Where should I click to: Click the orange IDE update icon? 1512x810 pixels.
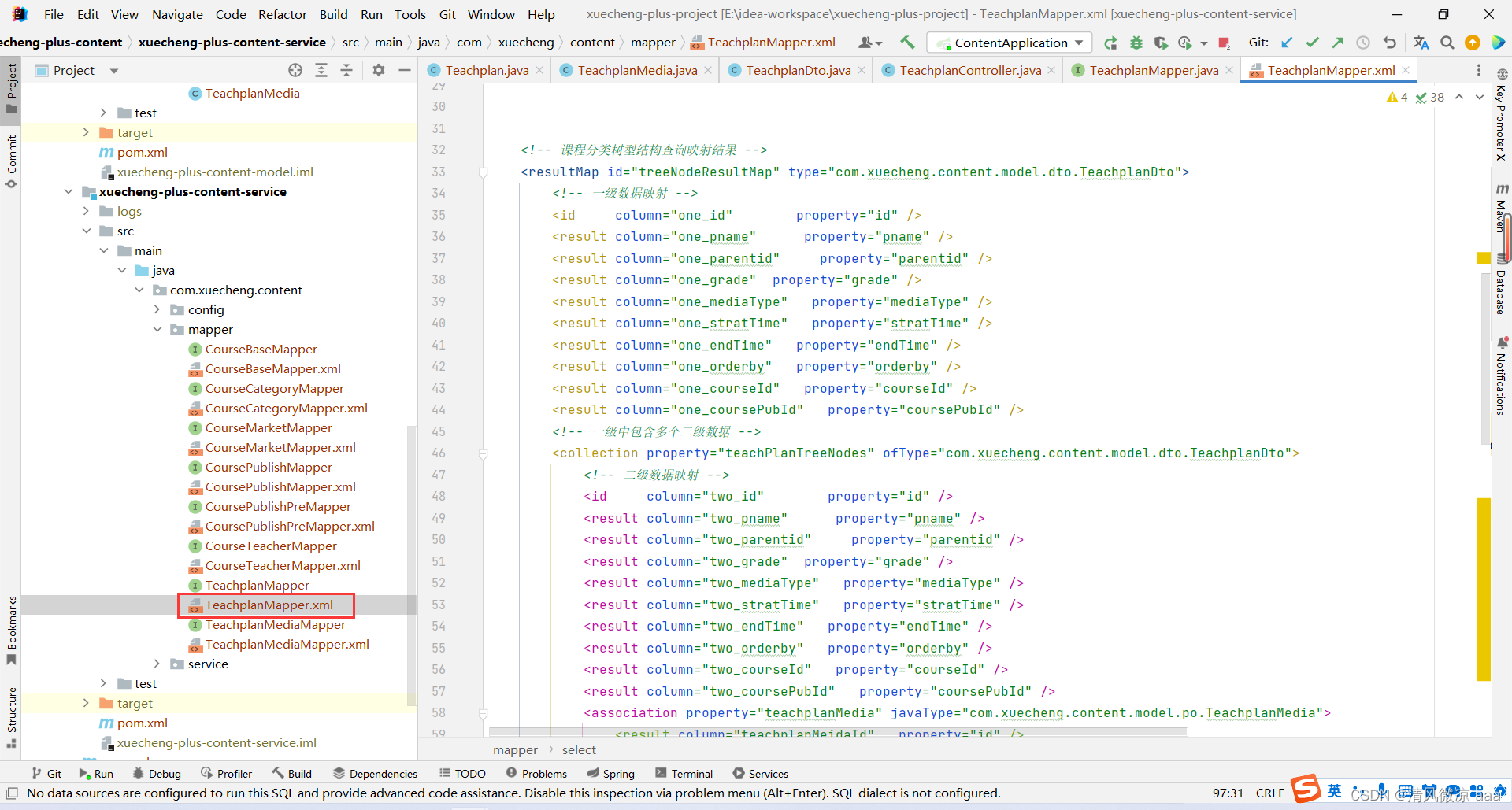click(x=1472, y=43)
